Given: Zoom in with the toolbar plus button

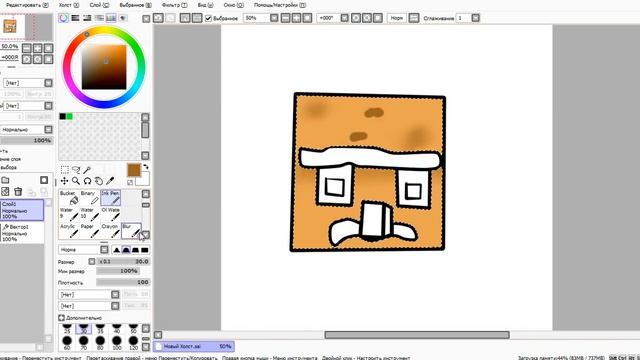Looking at the screenshot, I should coord(297,18).
